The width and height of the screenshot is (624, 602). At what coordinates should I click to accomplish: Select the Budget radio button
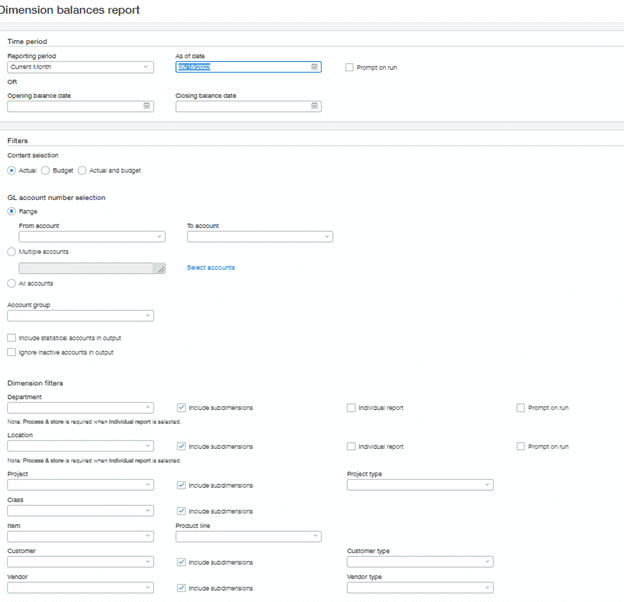click(46, 171)
